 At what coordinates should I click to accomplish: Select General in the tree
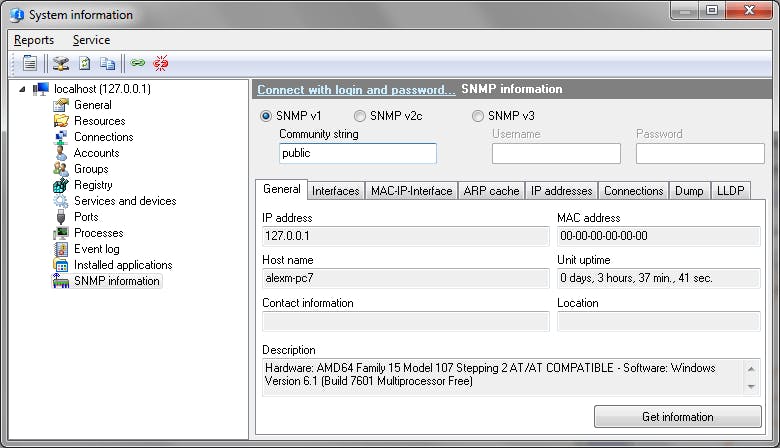93,105
